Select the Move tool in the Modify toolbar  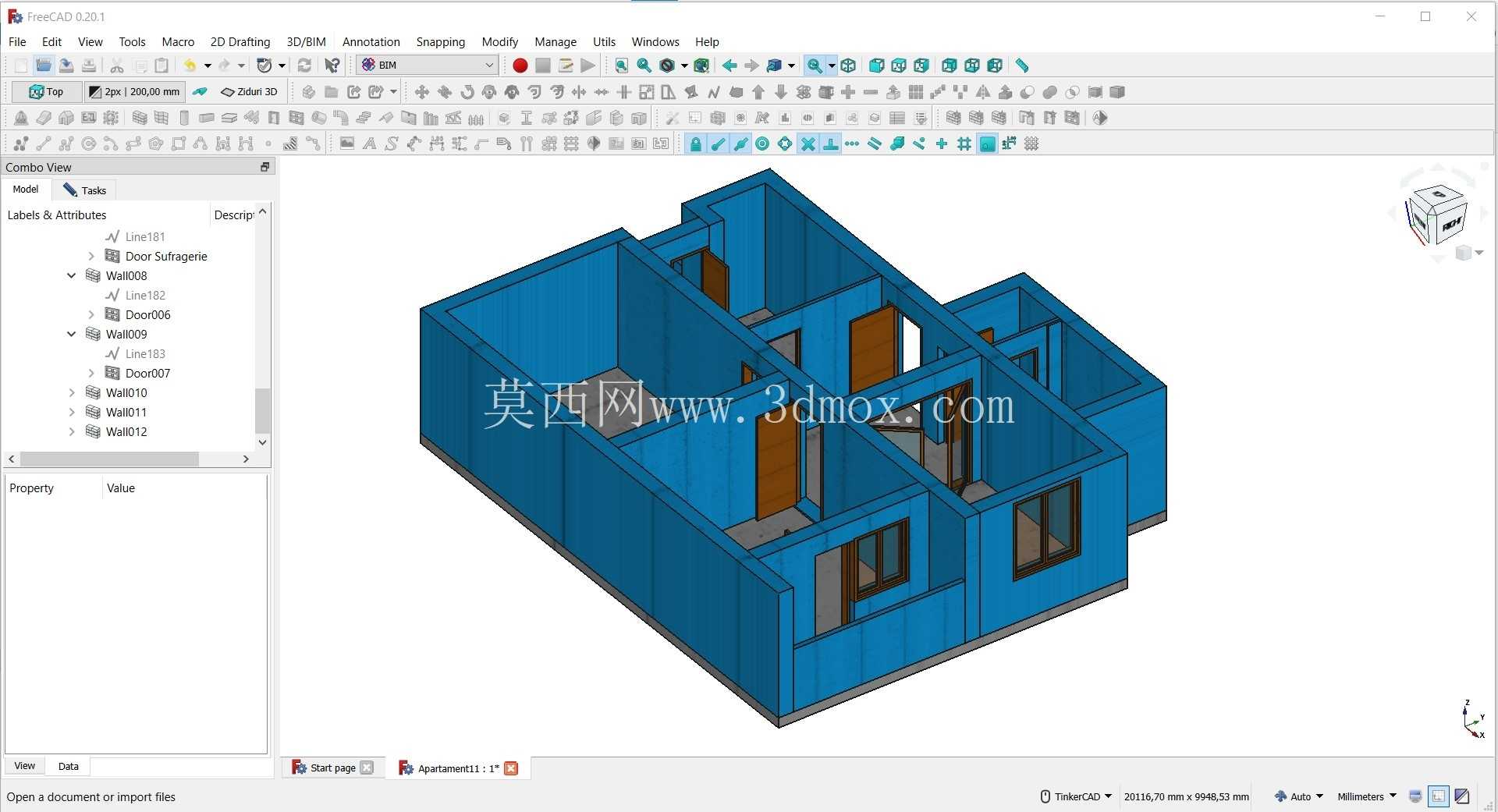pyautogui.click(x=421, y=92)
